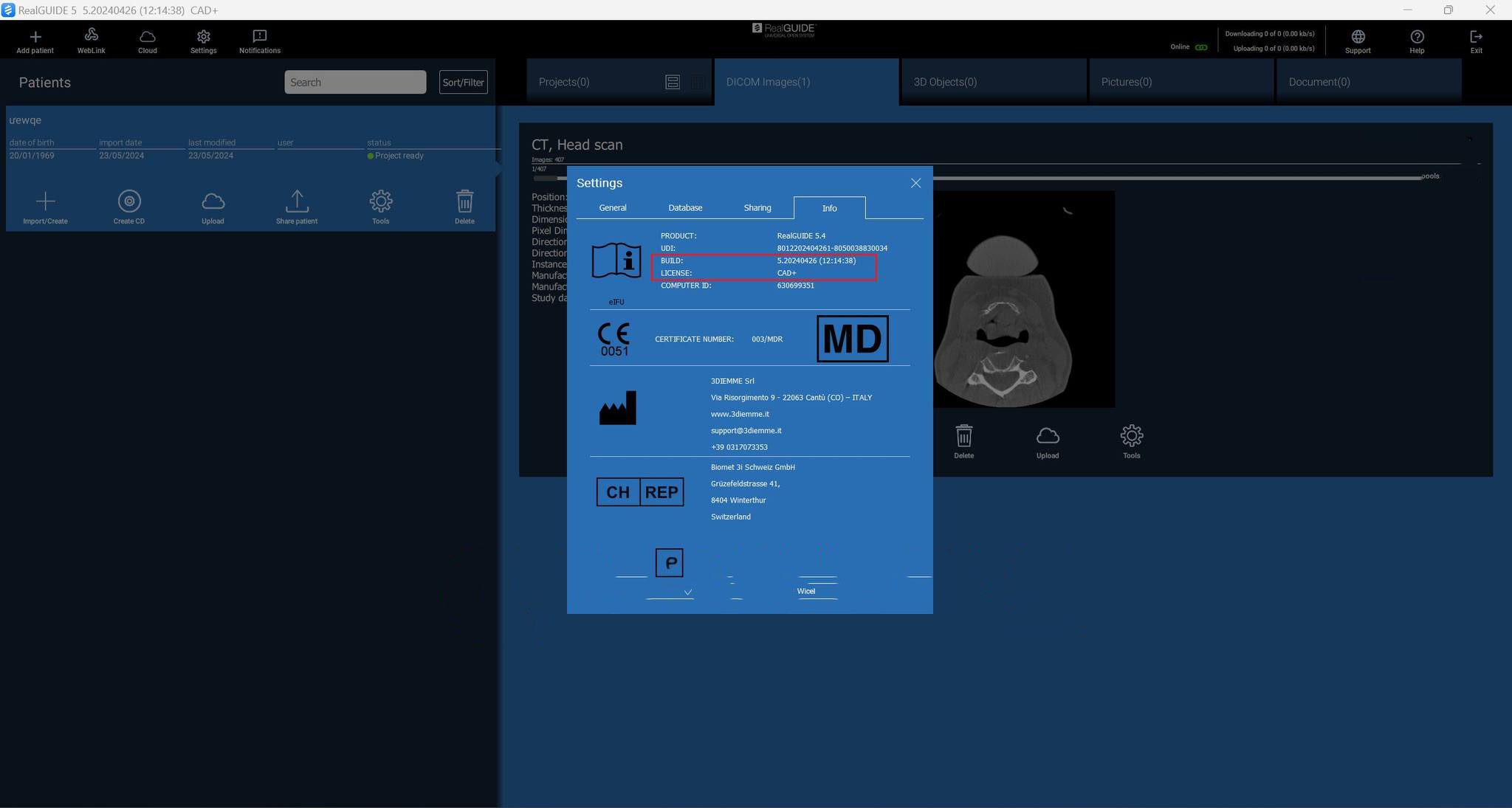Open the Notifications icon
This screenshot has width=1512, height=808.
point(259,36)
